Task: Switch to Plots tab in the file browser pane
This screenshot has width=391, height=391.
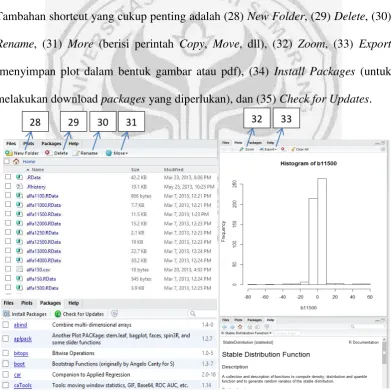Action: click(29, 144)
